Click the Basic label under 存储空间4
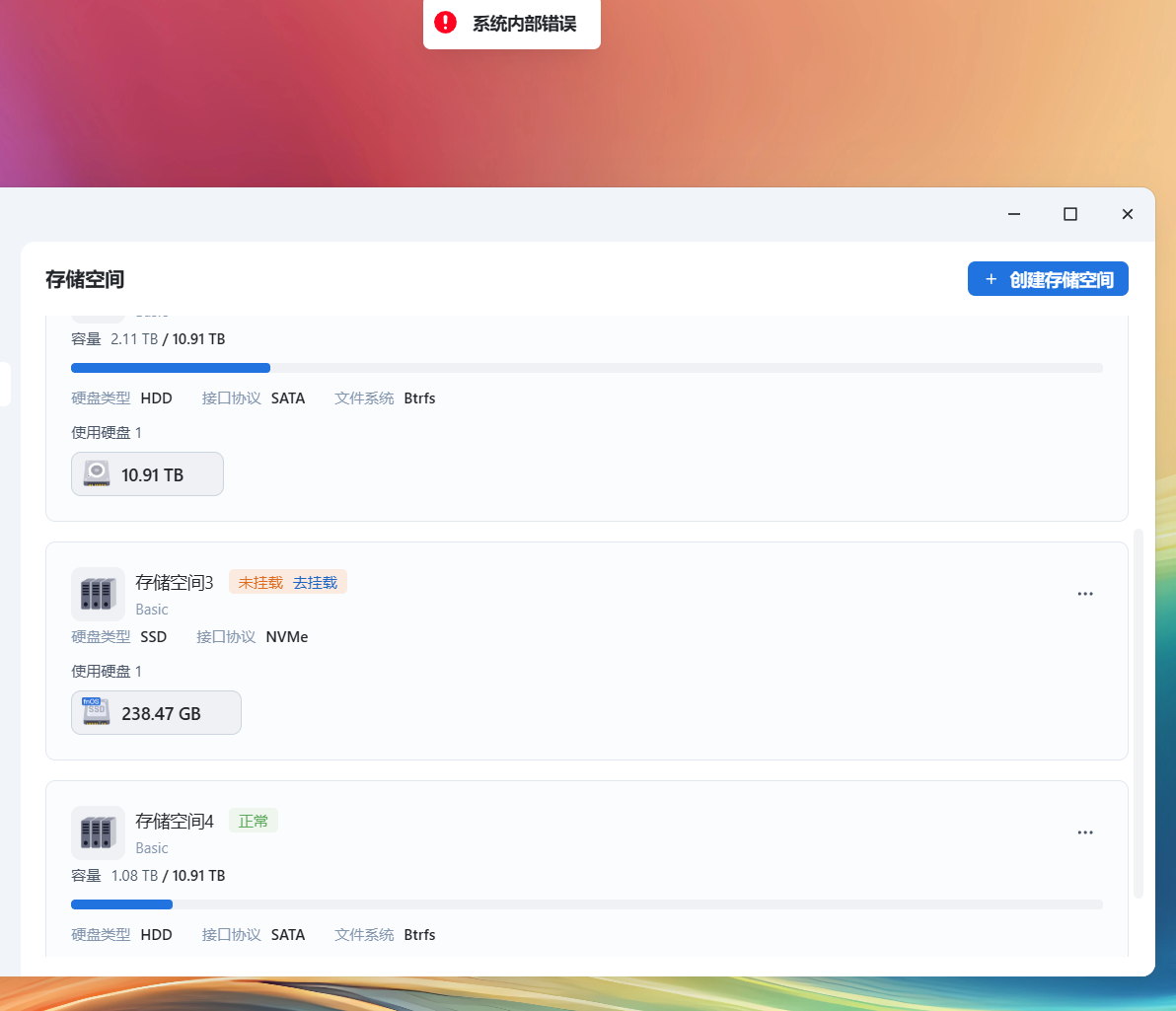The image size is (1176, 1011). (x=152, y=847)
